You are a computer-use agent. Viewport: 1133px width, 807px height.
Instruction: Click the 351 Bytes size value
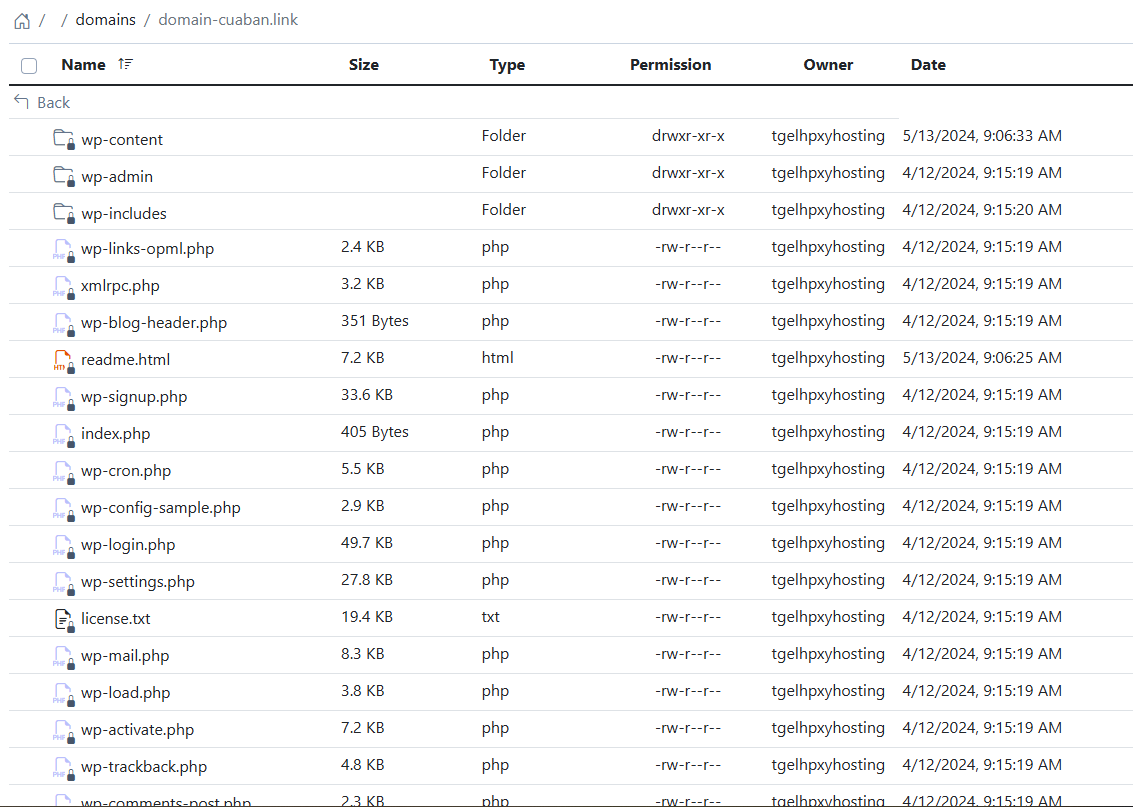375,321
